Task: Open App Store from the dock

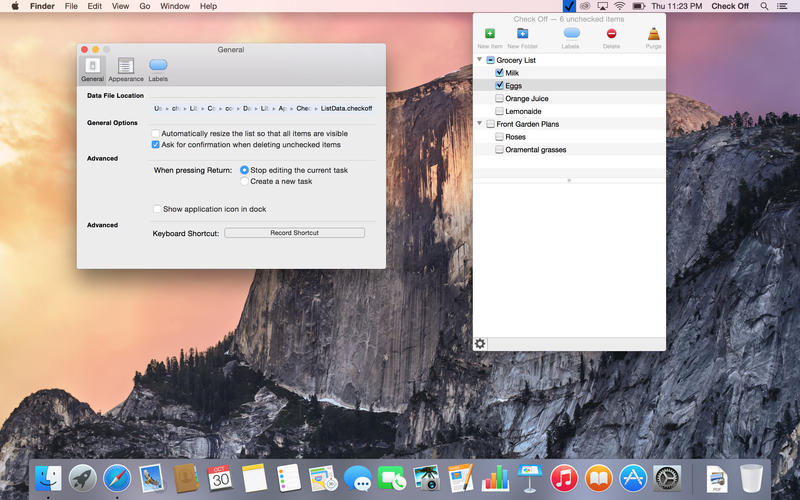Action: (633, 479)
